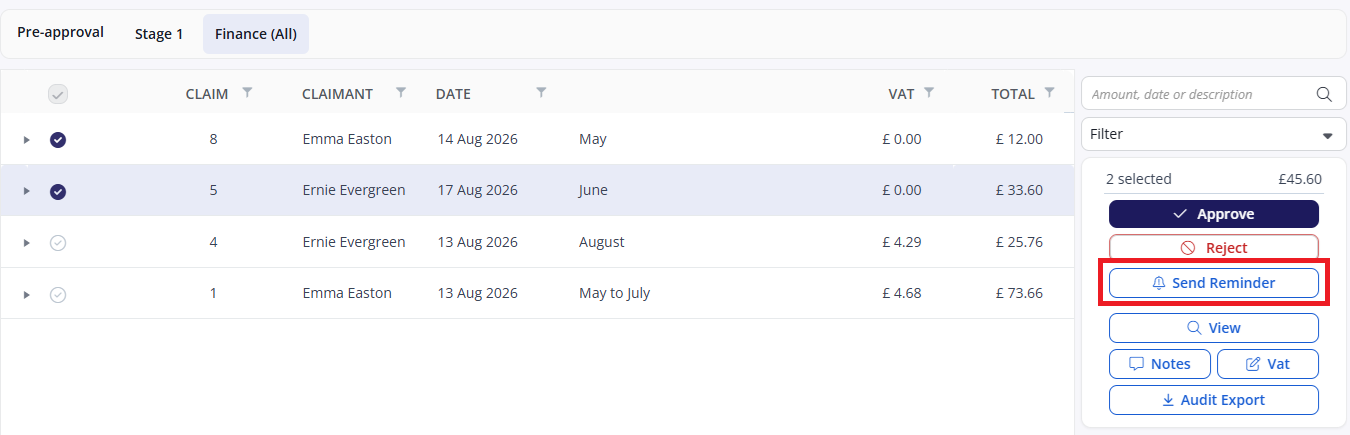Screen dimensions: 1350x435
Task: Open the TOTAL column filter icon
Action: (x=1049, y=92)
